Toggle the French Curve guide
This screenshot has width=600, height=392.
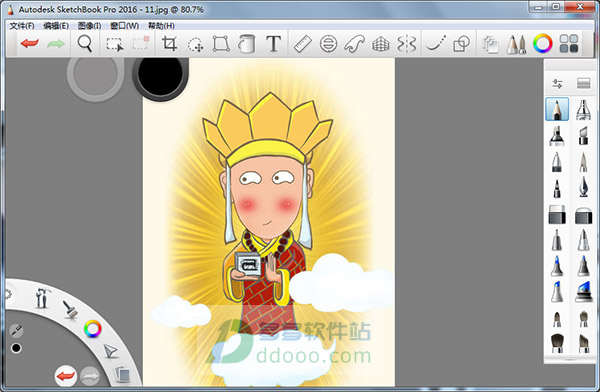click(354, 44)
